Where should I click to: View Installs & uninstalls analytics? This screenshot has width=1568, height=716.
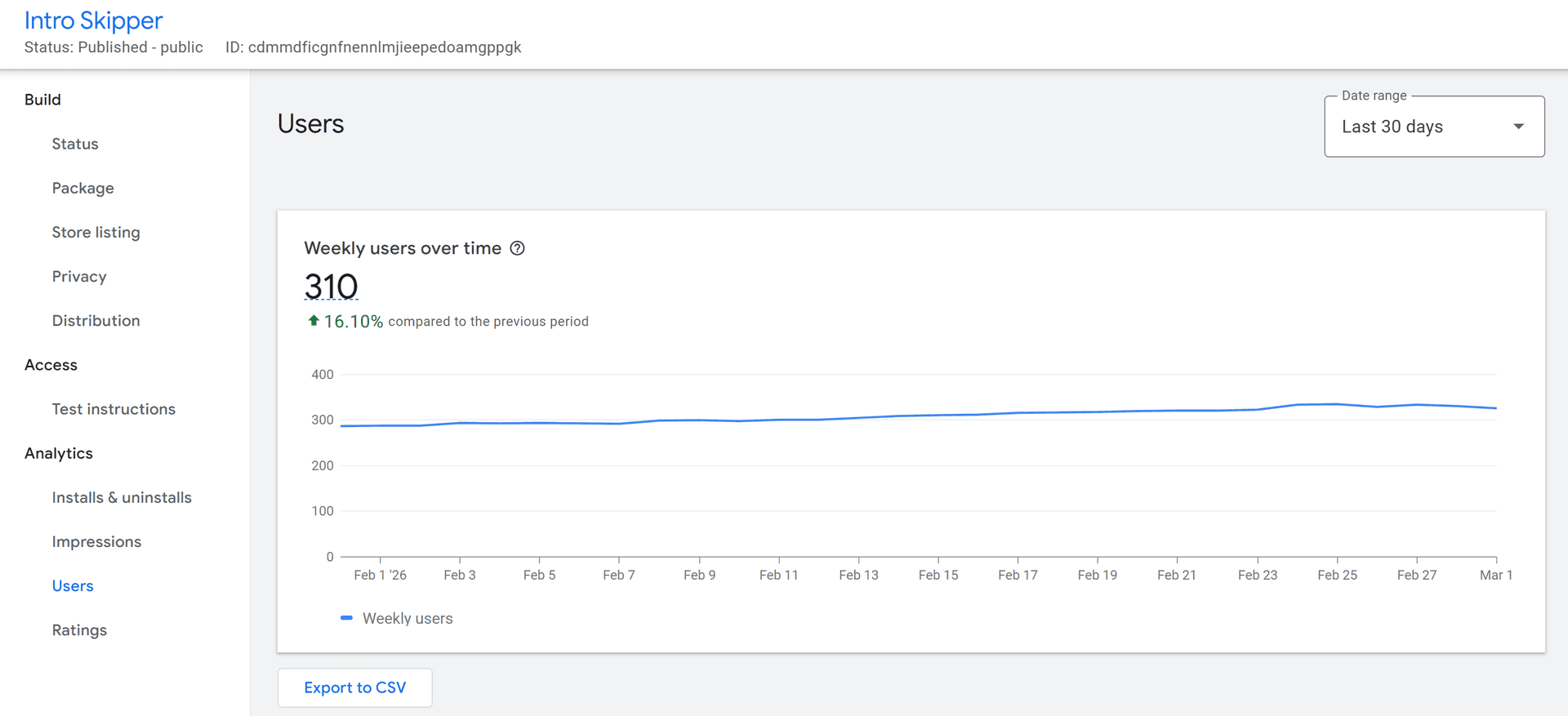click(x=122, y=497)
